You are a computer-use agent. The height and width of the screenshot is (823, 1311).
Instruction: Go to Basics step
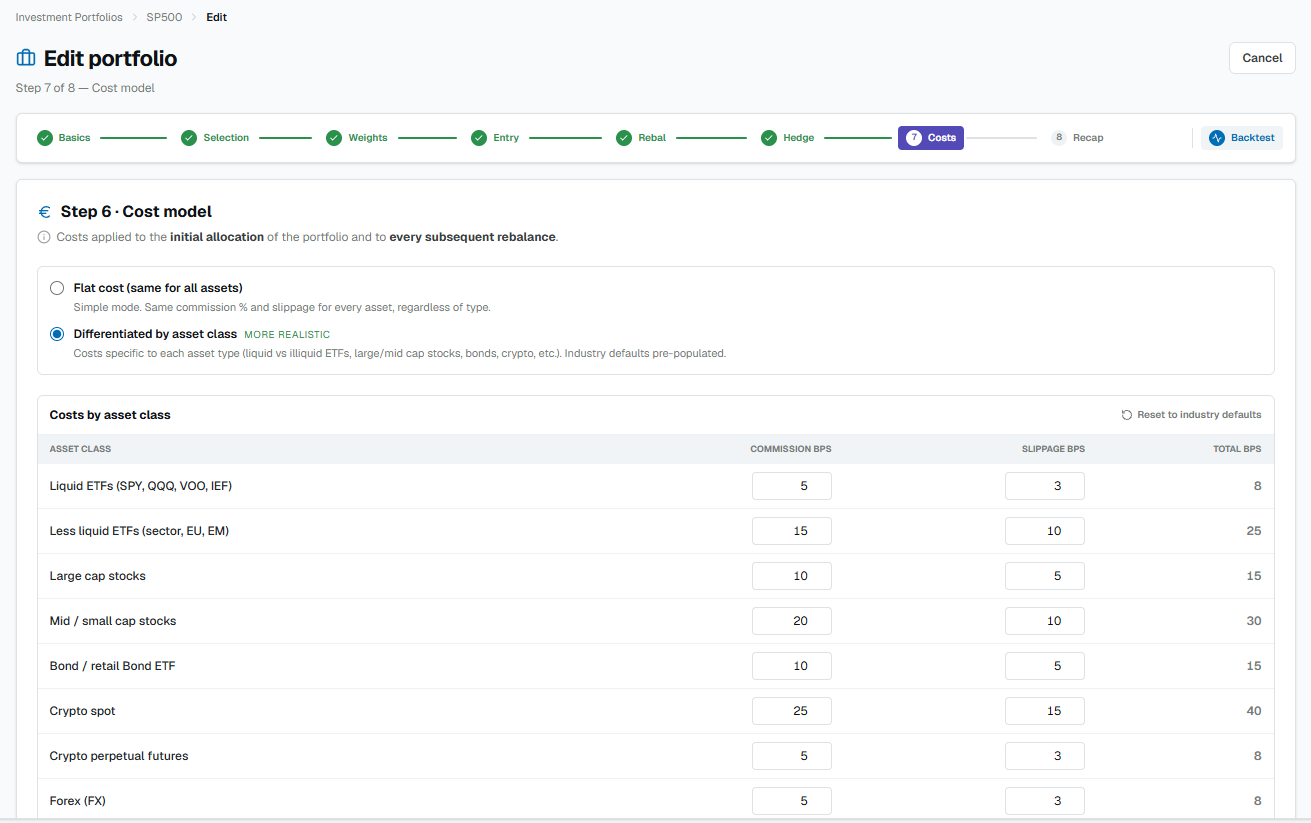(64, 138)
